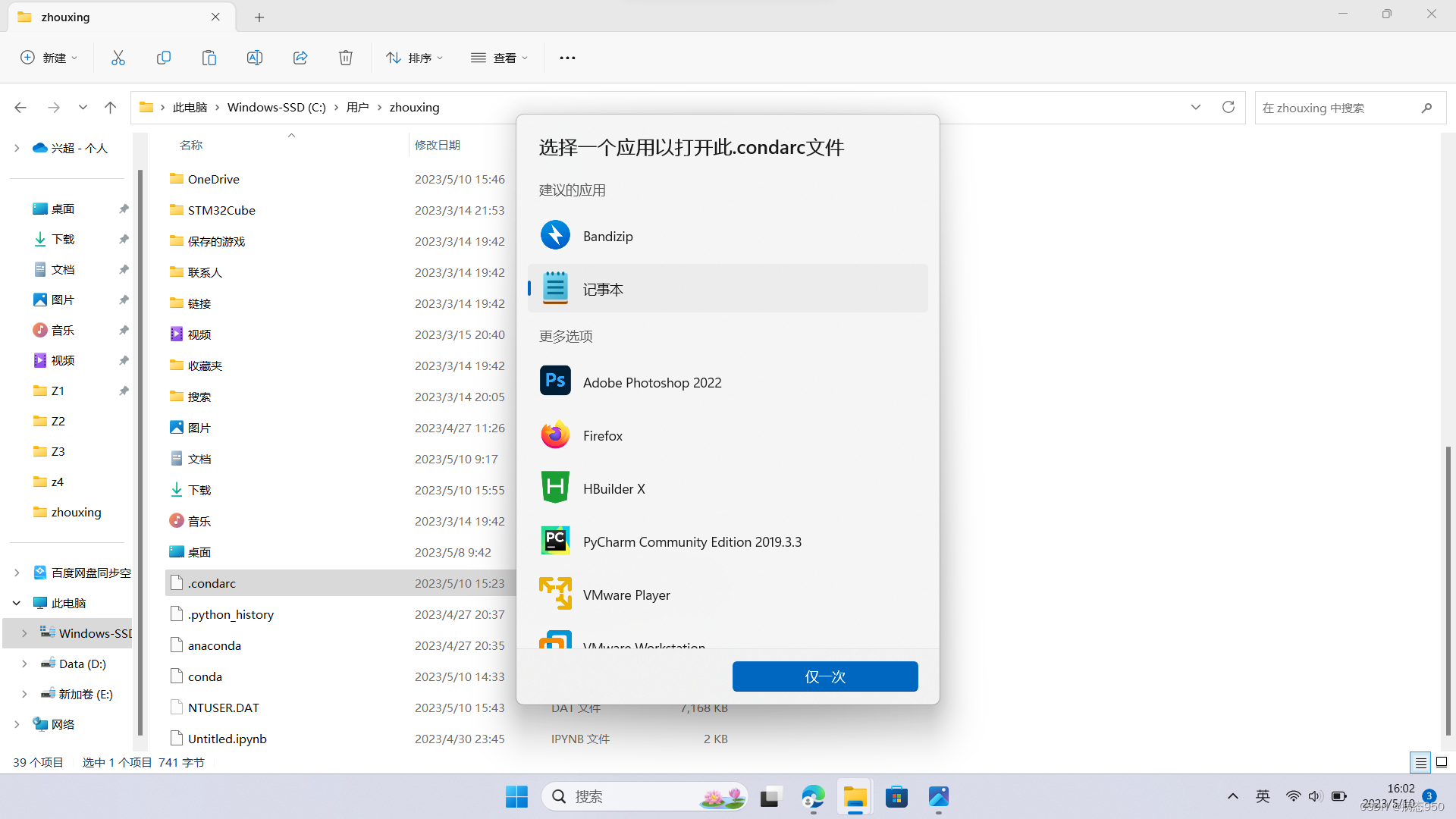Click the Paste clipboard icon

(x=209, y=58)
